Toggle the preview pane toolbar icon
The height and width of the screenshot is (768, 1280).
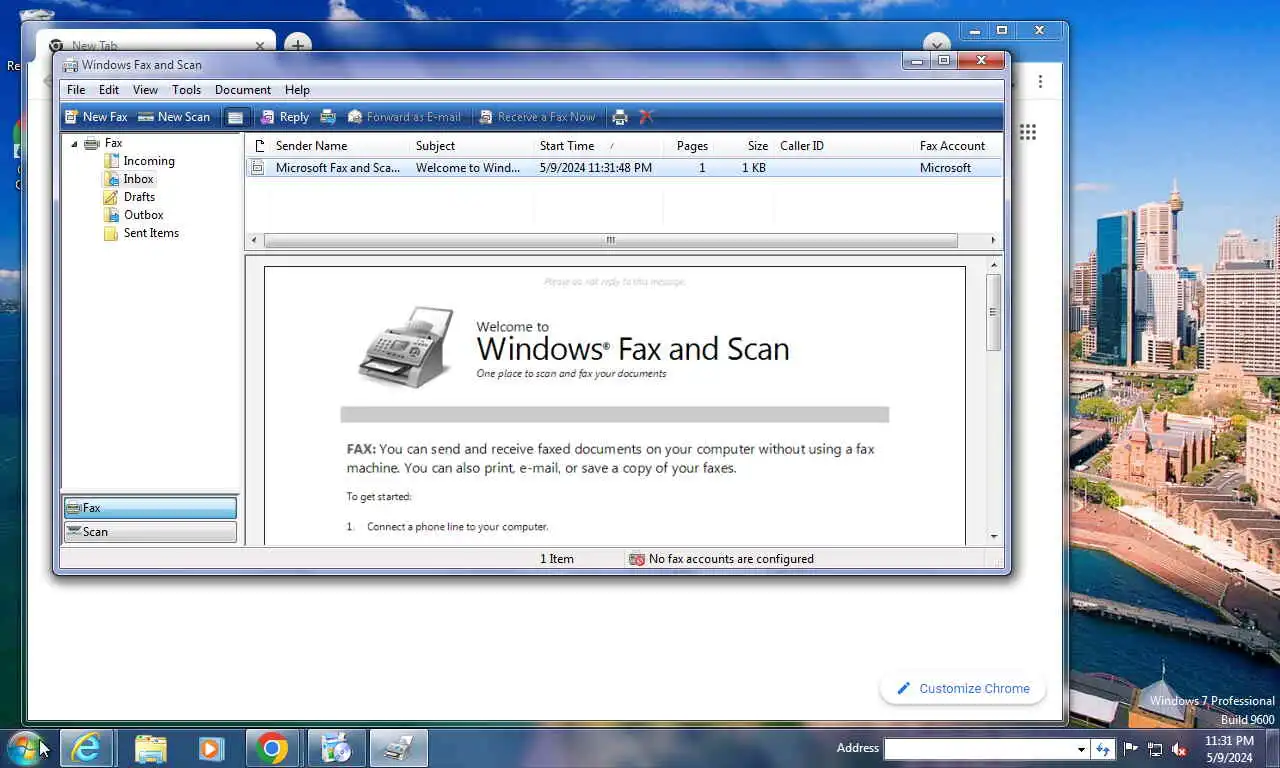[235, 117]
